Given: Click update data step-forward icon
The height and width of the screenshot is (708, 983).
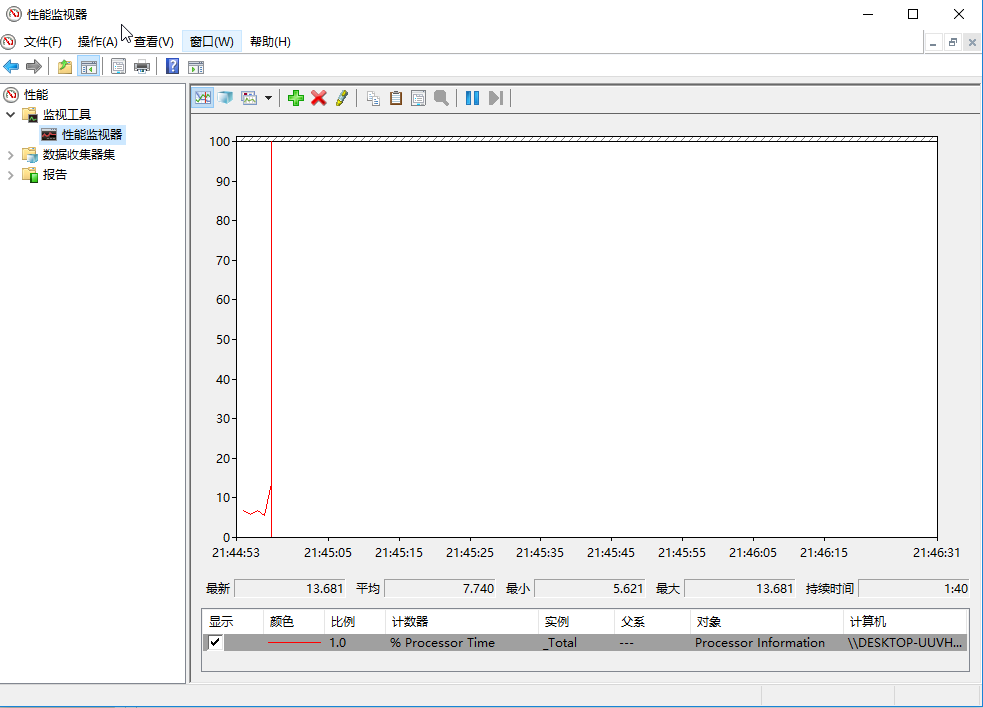Looking at the screenshot, I should (495, 98).
